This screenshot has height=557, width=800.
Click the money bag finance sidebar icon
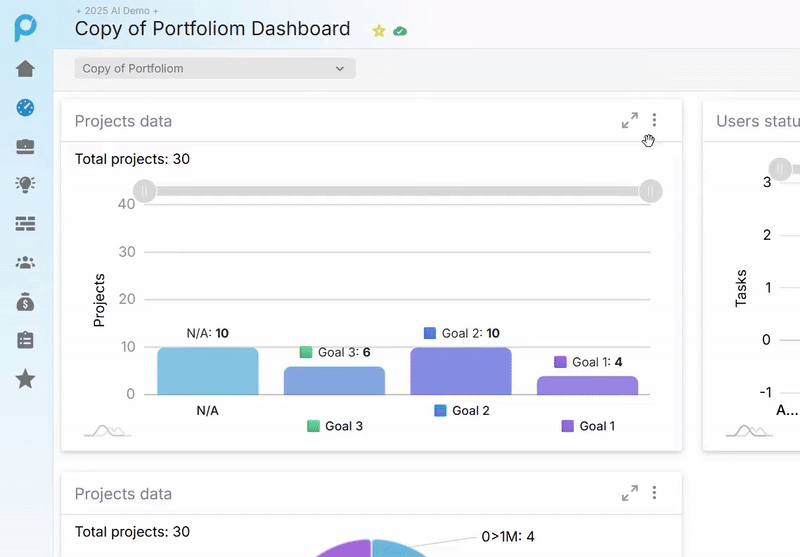(x=26, y=302)
